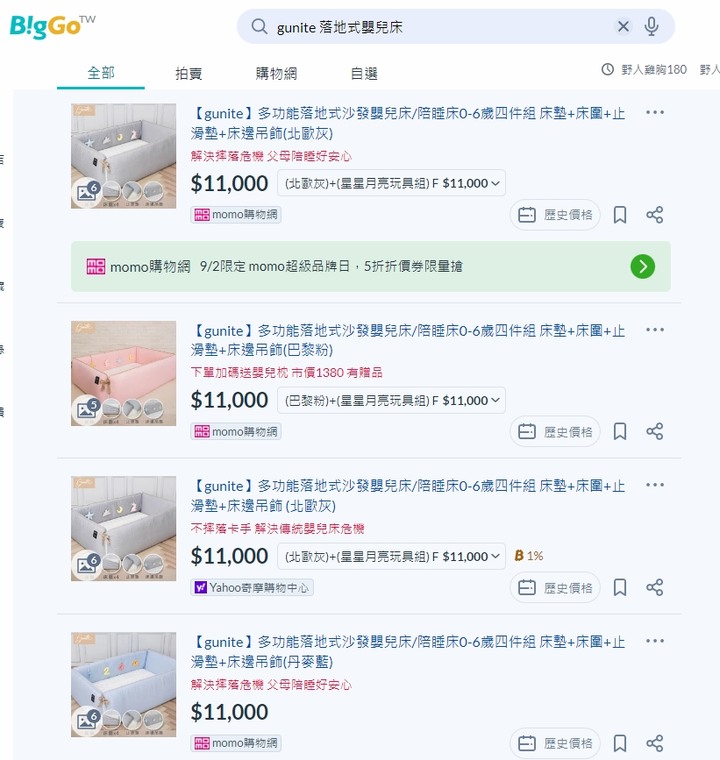Click Yahoo奇摩購物中心 store tag
This screenshot has width=720, height=760.
[x=252, y=587]
